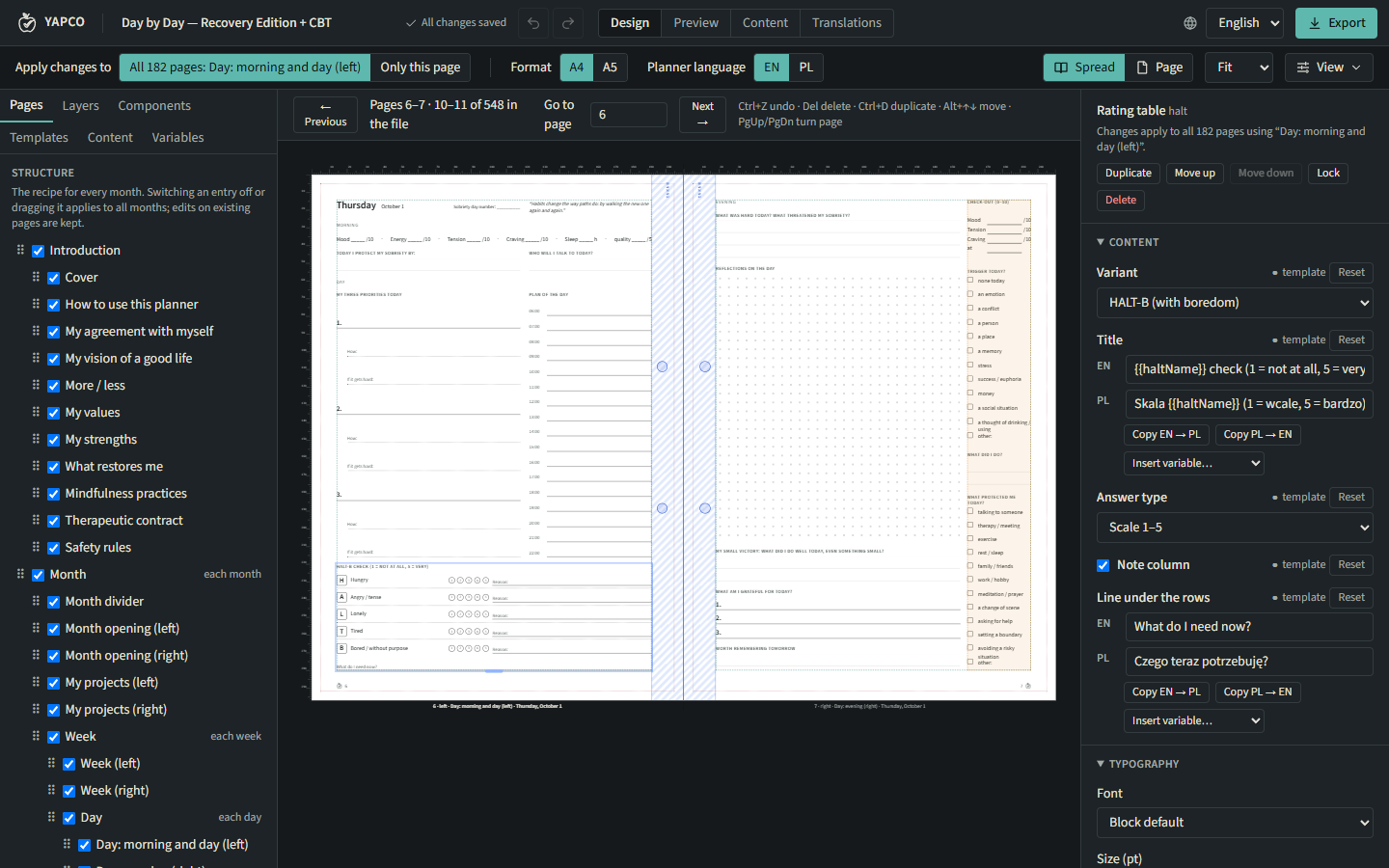Screen dimensions: 1389x868
Task: Click drag handle beside Cover
Action: coord(36,277)
